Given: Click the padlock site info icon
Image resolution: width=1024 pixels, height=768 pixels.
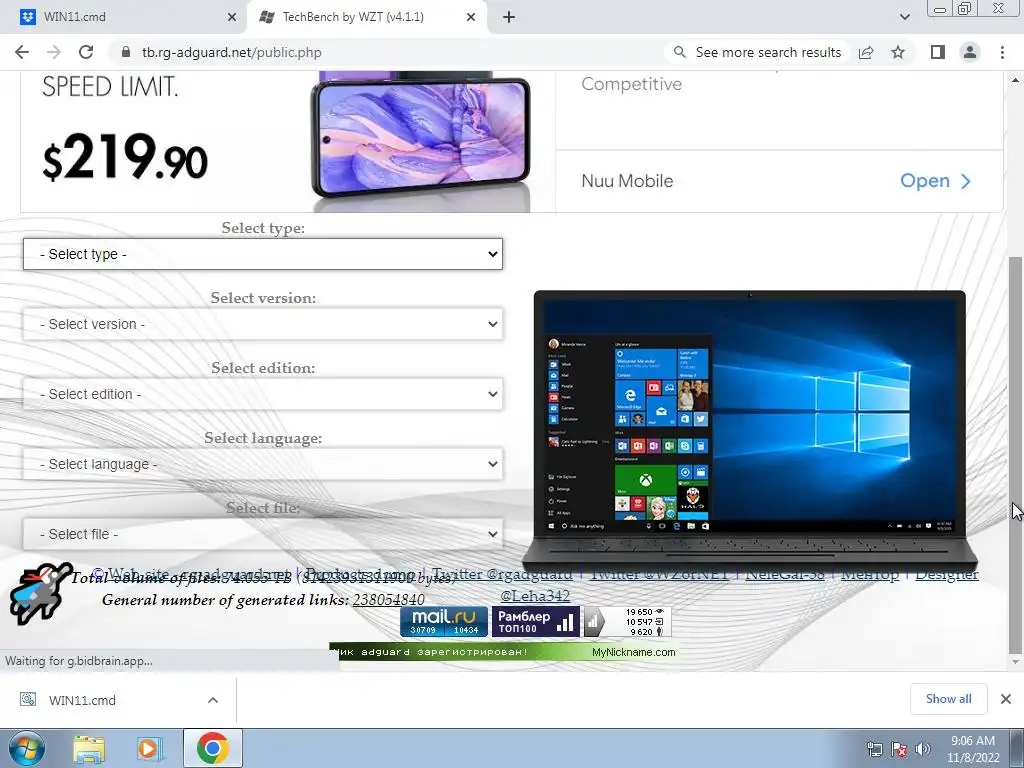Looking at the screenshot, I should pyautogui.click(x=126, y=52).
